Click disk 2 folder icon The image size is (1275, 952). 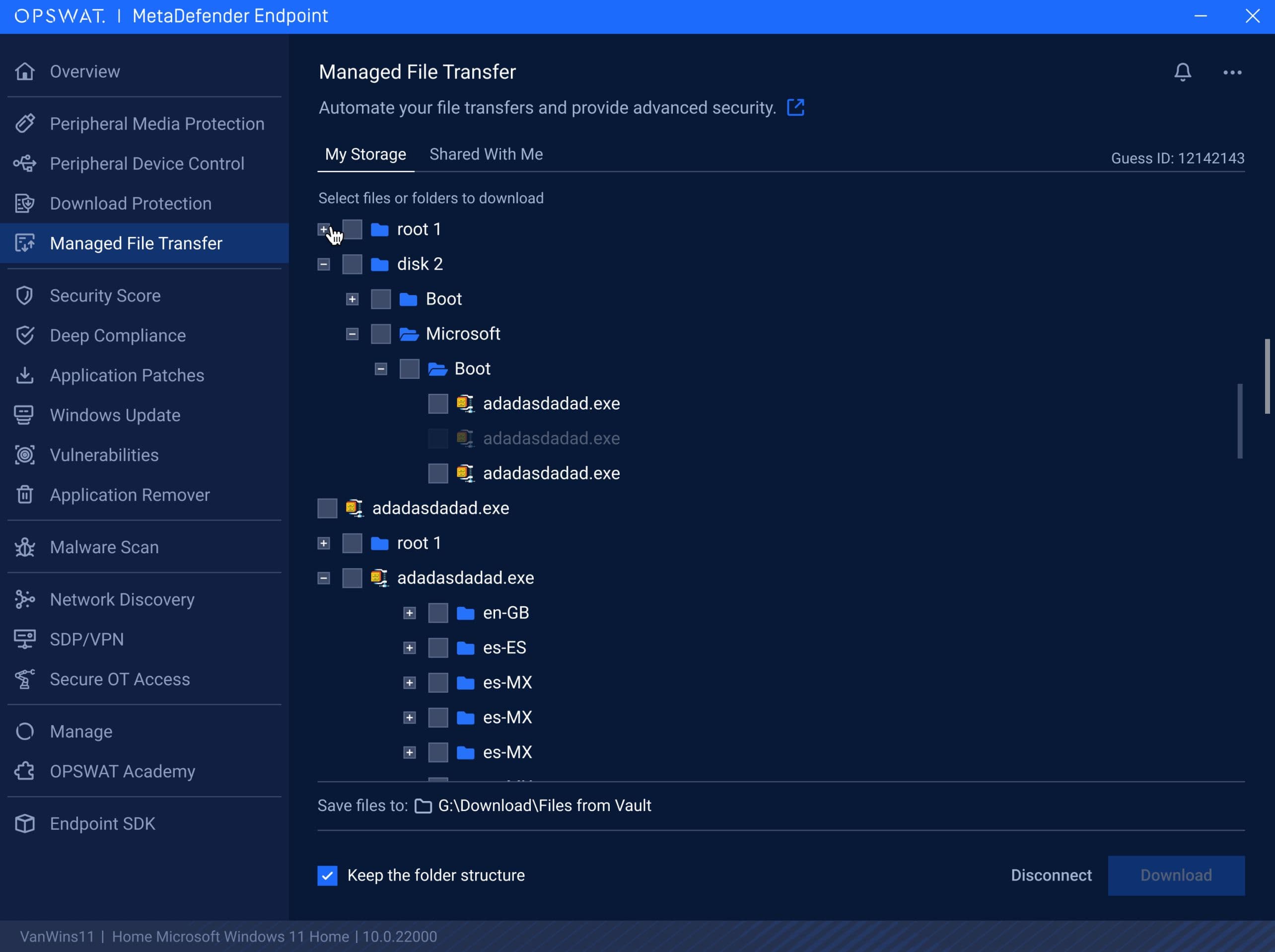[x=380, y=264]
